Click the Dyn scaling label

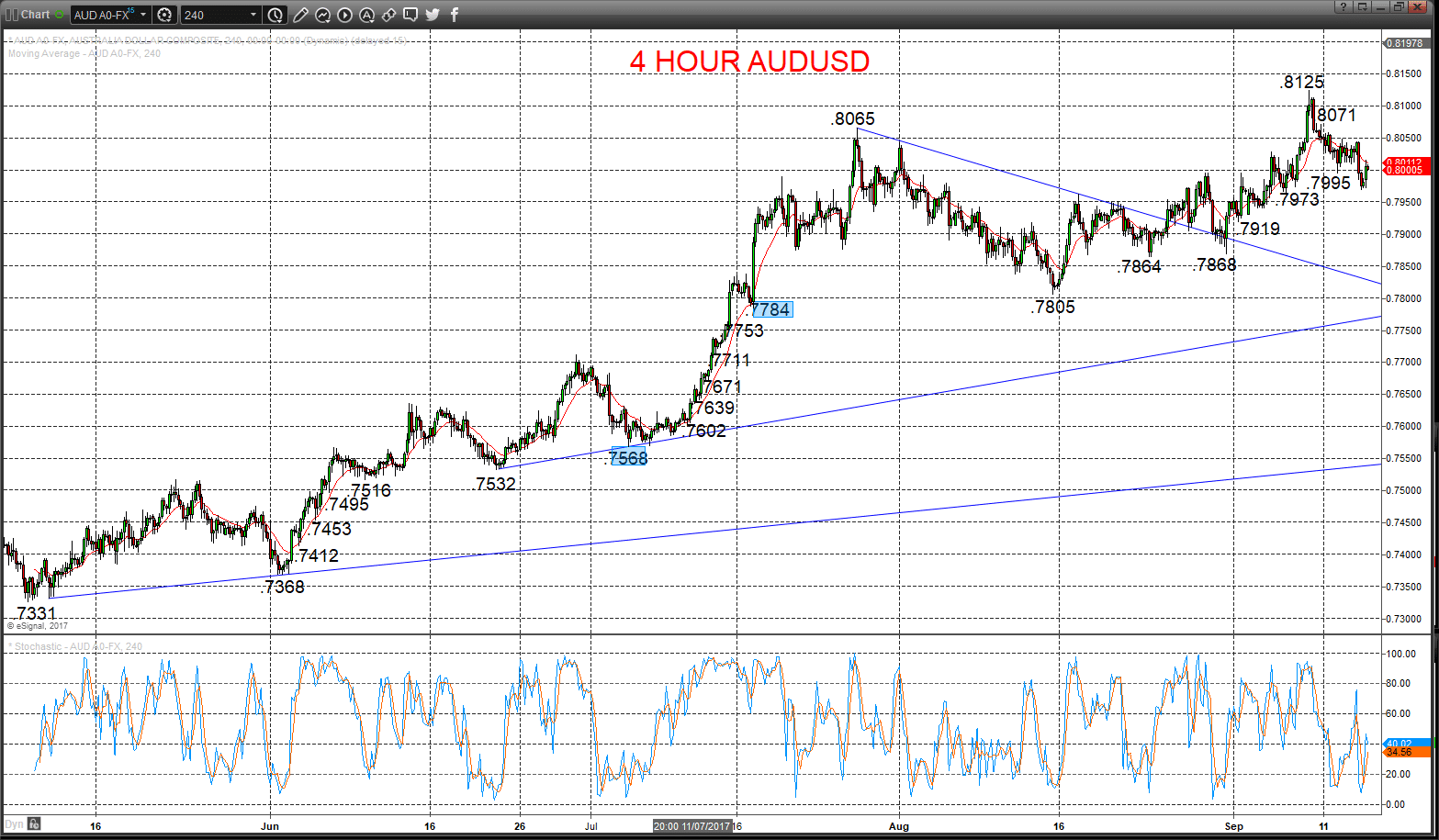point(15,823)
